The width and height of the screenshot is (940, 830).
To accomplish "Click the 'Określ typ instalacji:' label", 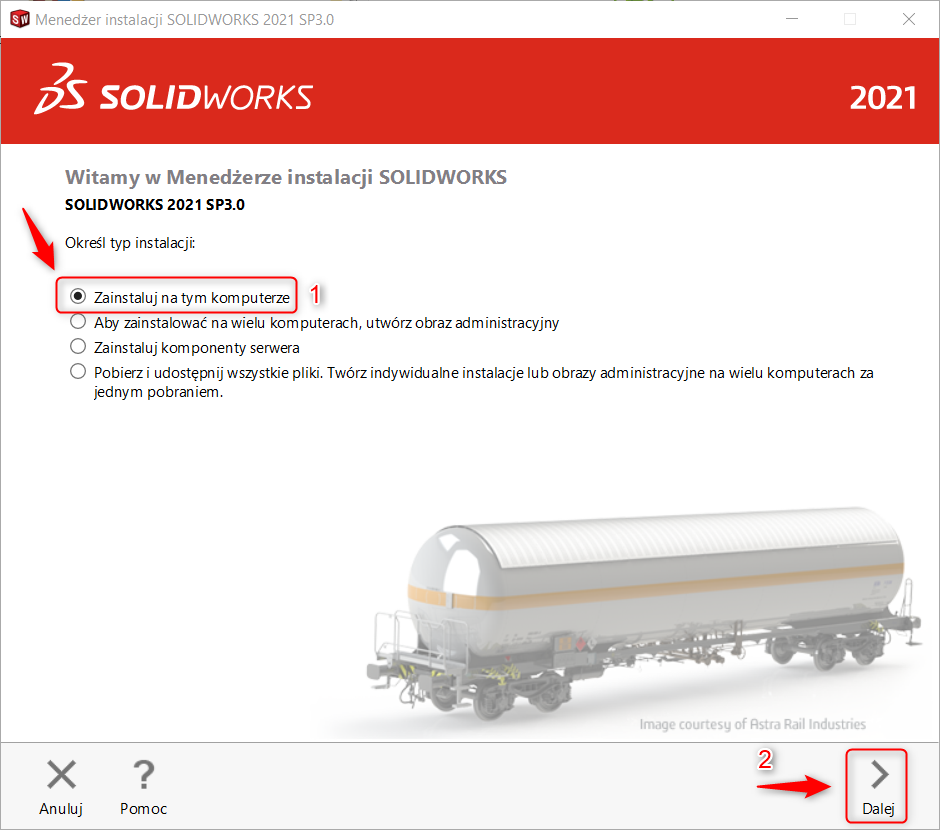I will click(129, 243).
